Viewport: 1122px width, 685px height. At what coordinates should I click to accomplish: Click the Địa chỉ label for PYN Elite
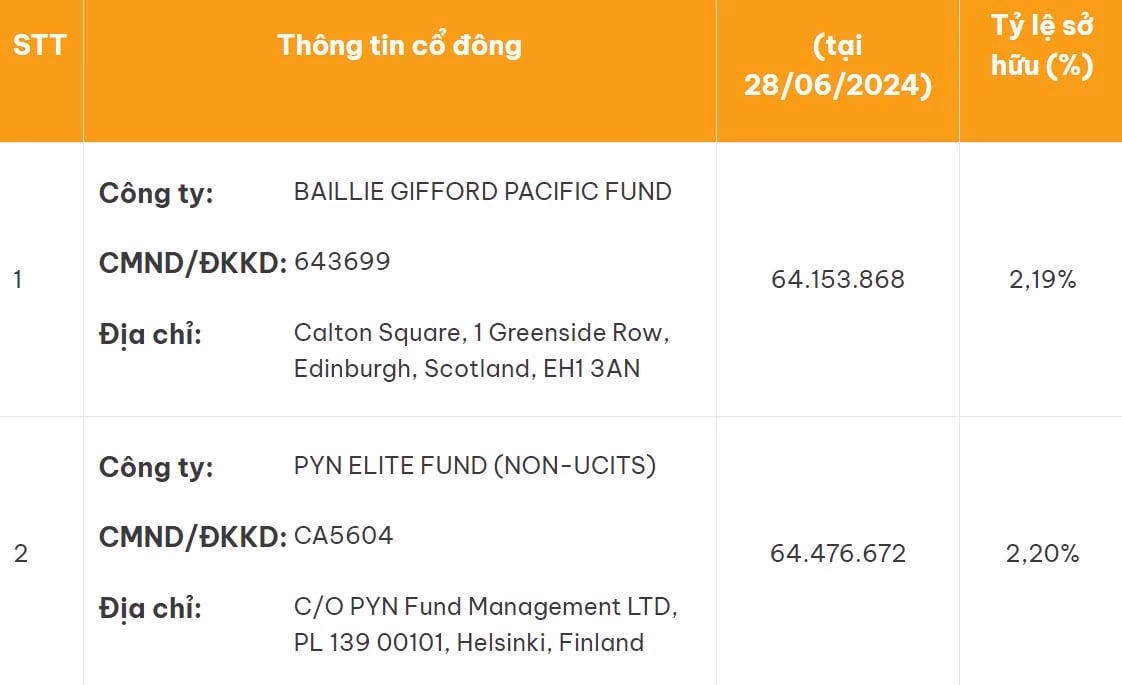pos(150,607)
